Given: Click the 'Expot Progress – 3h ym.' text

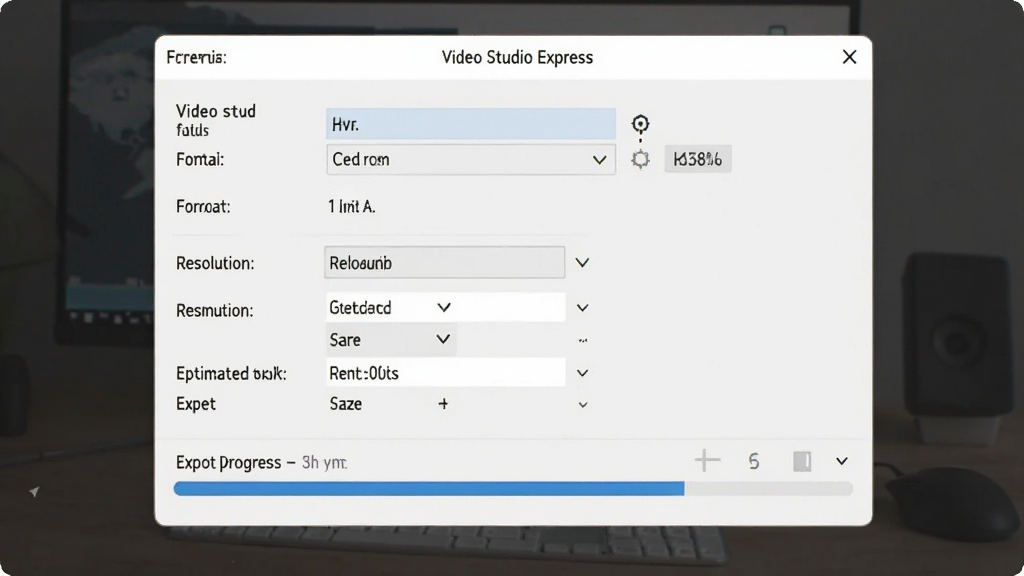Looking at the screenshot, I should coord(261,462).
